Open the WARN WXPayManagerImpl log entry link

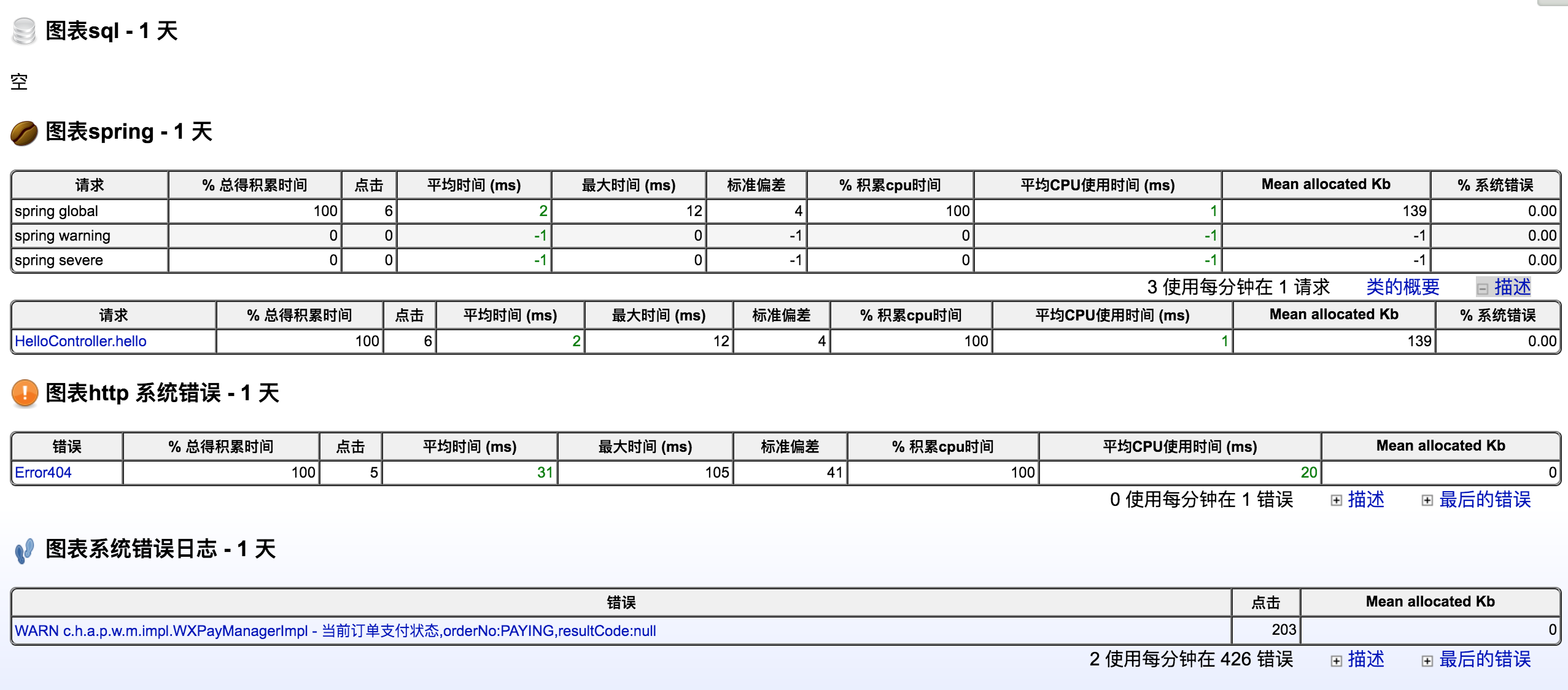pos(335,630)
